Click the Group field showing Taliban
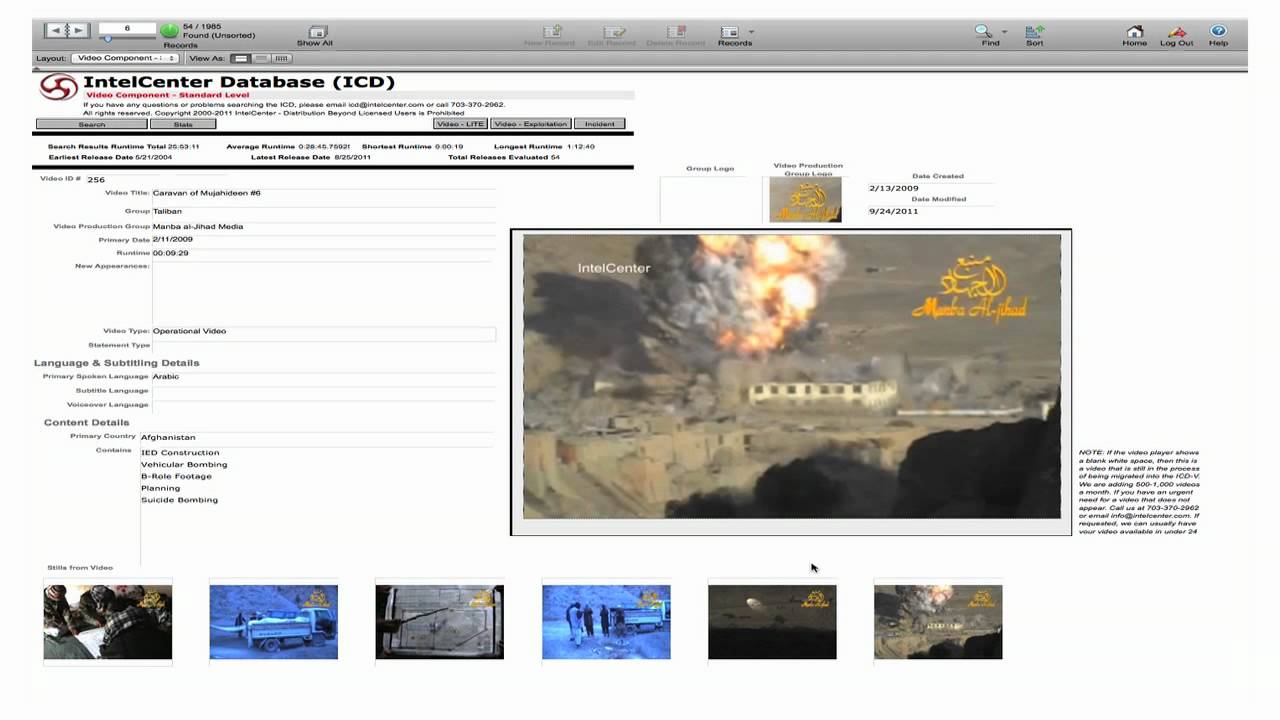This screenshot has width=1280, height=720. point(323,211)
